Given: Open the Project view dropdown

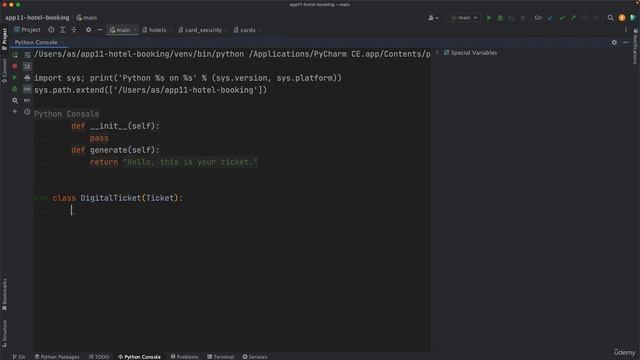Looking at the screenshot, I should click(27, 30).
